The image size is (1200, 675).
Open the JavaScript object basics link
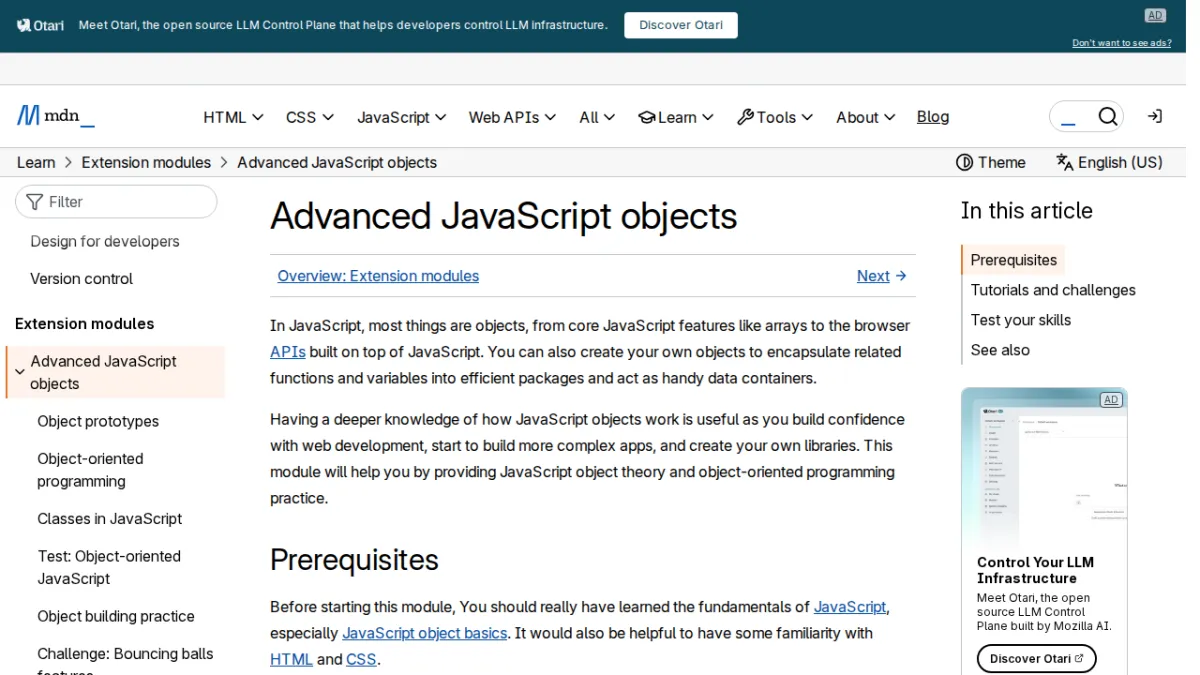pyautogui.click(x=424, y=633)
